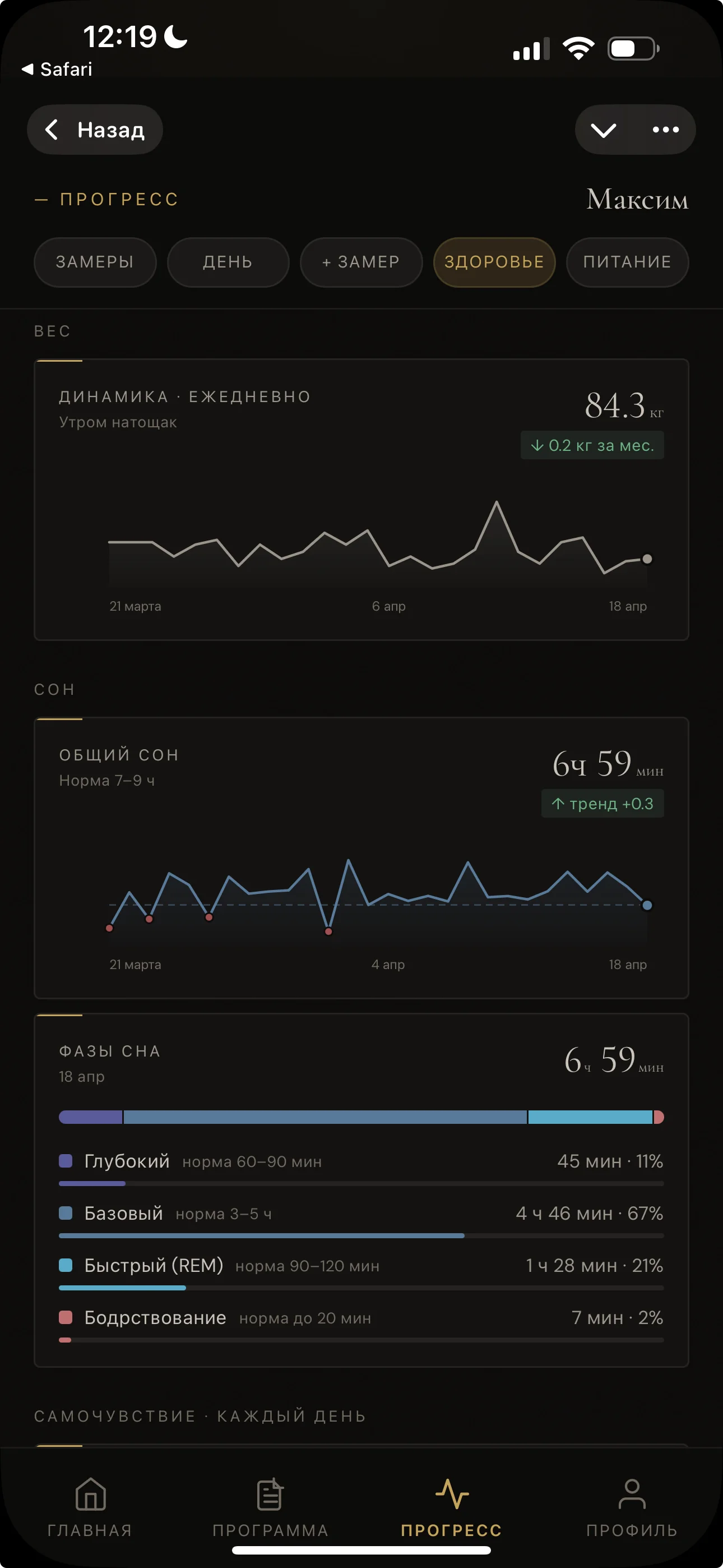The image size is (723, 1568).
Task: Tap the Базовый segment in the sleep phases bar
Action: (325, 1117)
